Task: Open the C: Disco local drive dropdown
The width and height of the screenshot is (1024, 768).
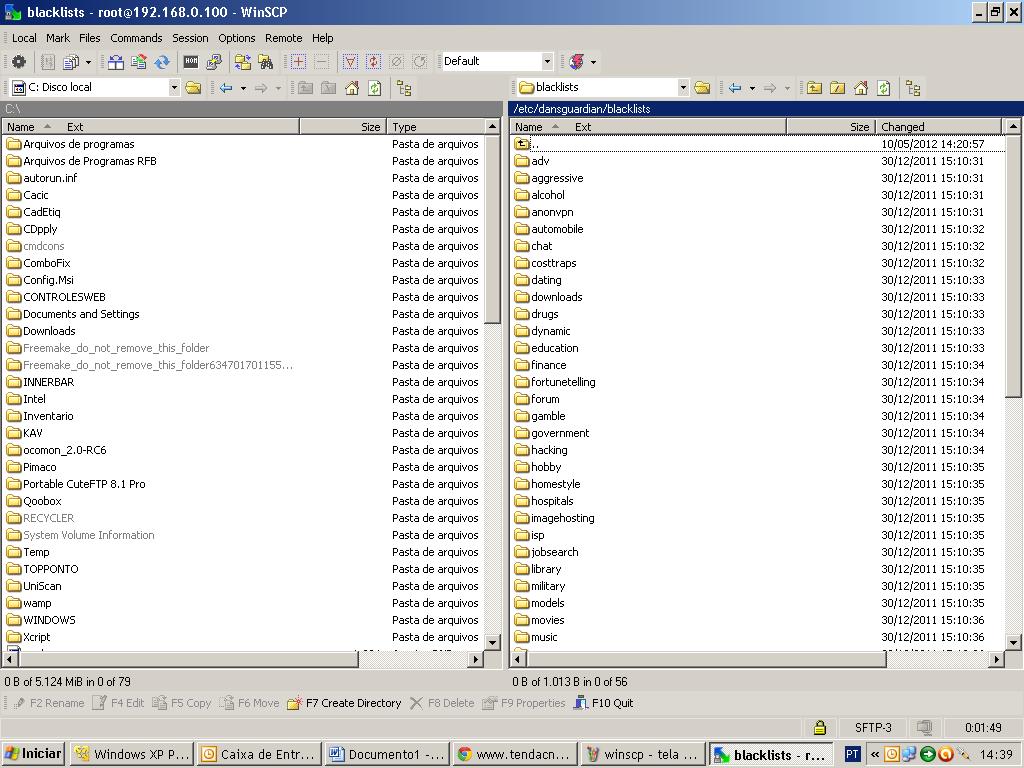Action: coord(174,88)
